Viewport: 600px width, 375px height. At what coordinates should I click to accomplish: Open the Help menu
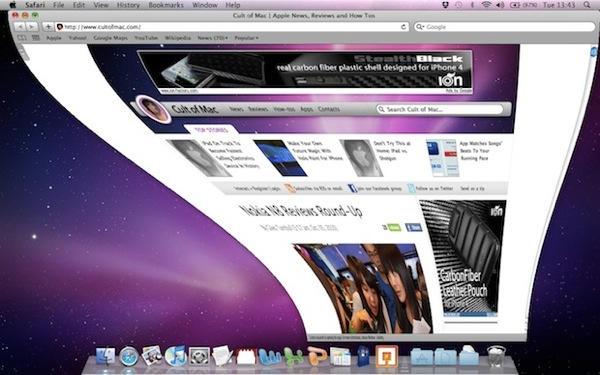pyautogui.click(x=233, y=5)
